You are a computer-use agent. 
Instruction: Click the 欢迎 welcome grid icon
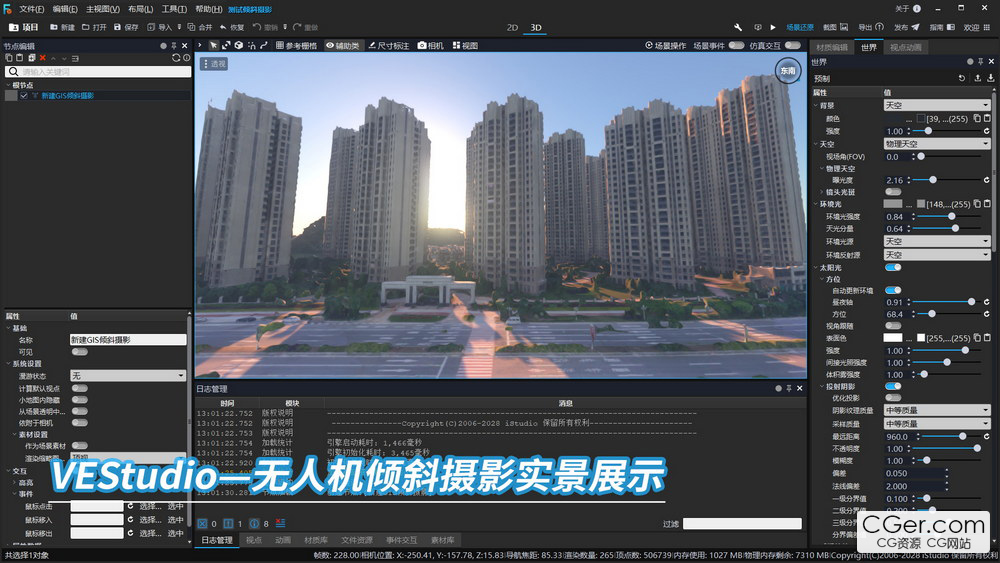coord(987,27)
